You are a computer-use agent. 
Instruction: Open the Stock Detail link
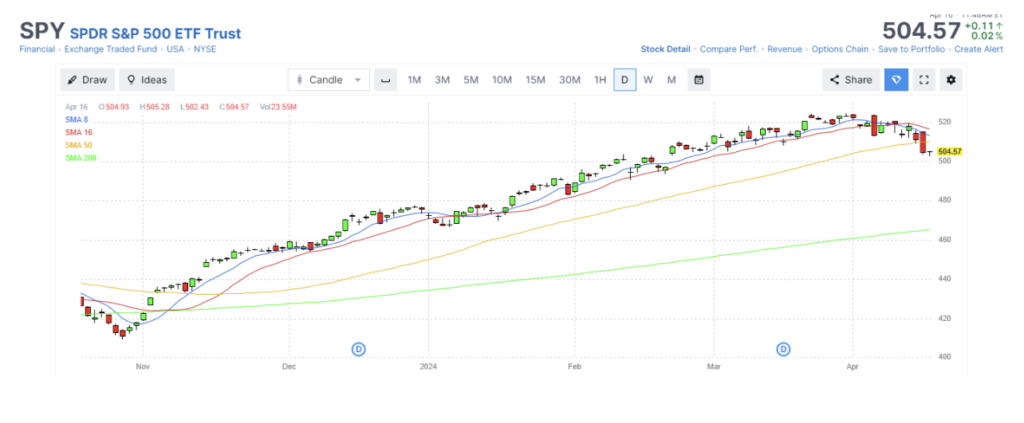pyautogui.click(x=665, y=49)
